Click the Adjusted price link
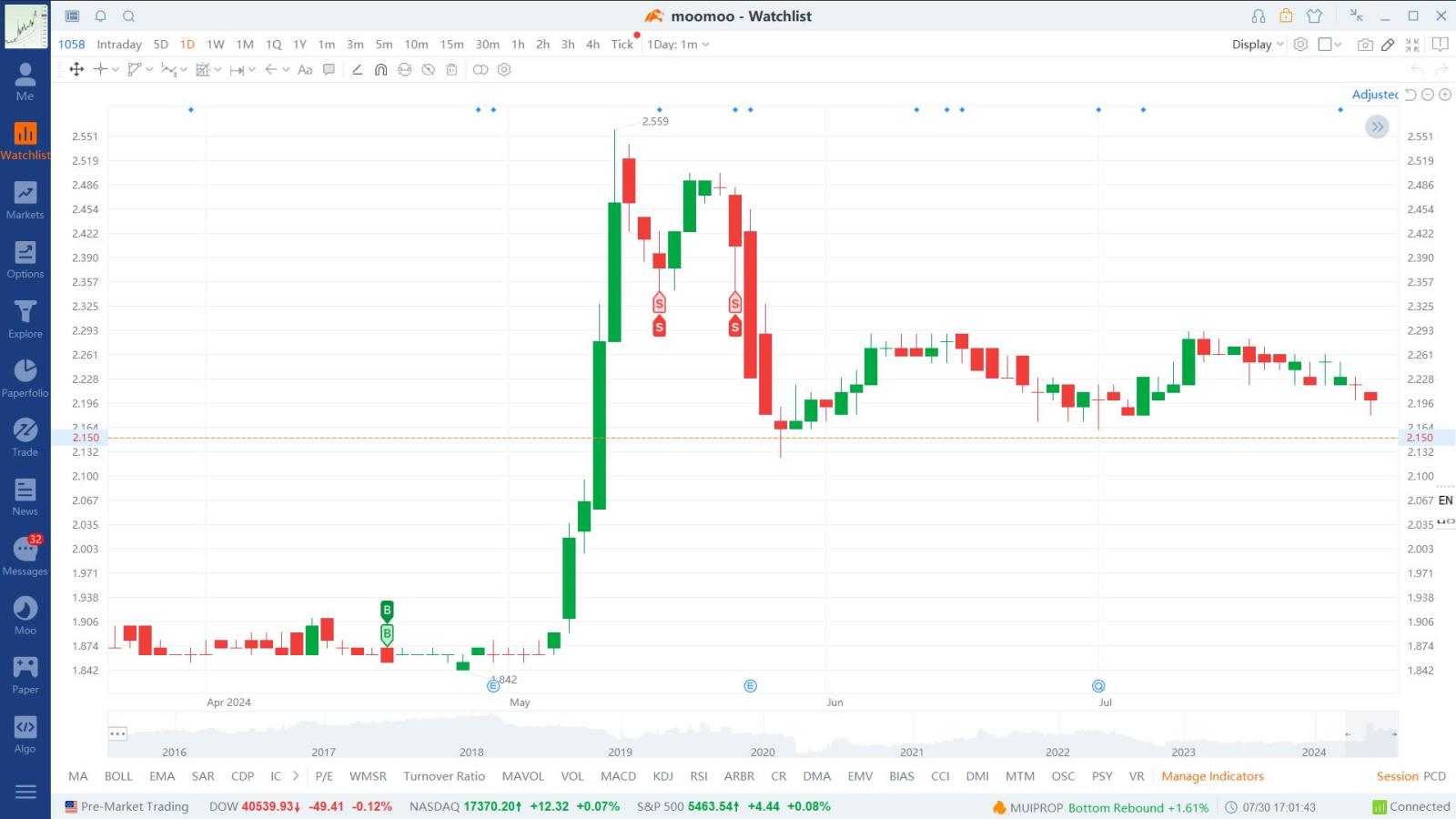 1375,95
